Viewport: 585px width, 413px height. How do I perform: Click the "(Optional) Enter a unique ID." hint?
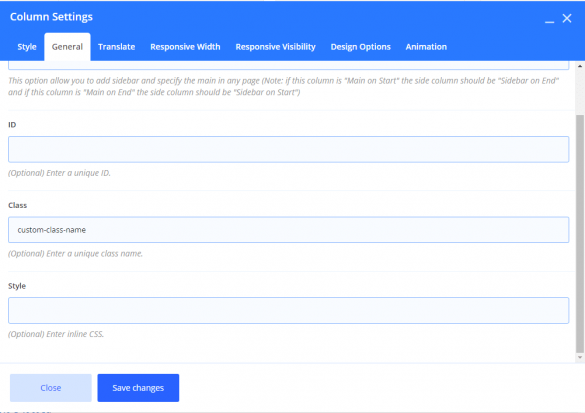point(59,173)
